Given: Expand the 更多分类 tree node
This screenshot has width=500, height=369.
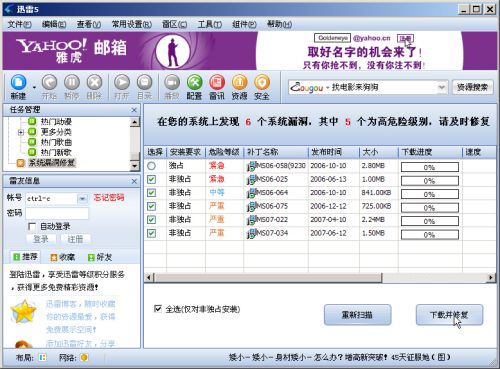Looking at the screenshot, I should coord(21,132).
